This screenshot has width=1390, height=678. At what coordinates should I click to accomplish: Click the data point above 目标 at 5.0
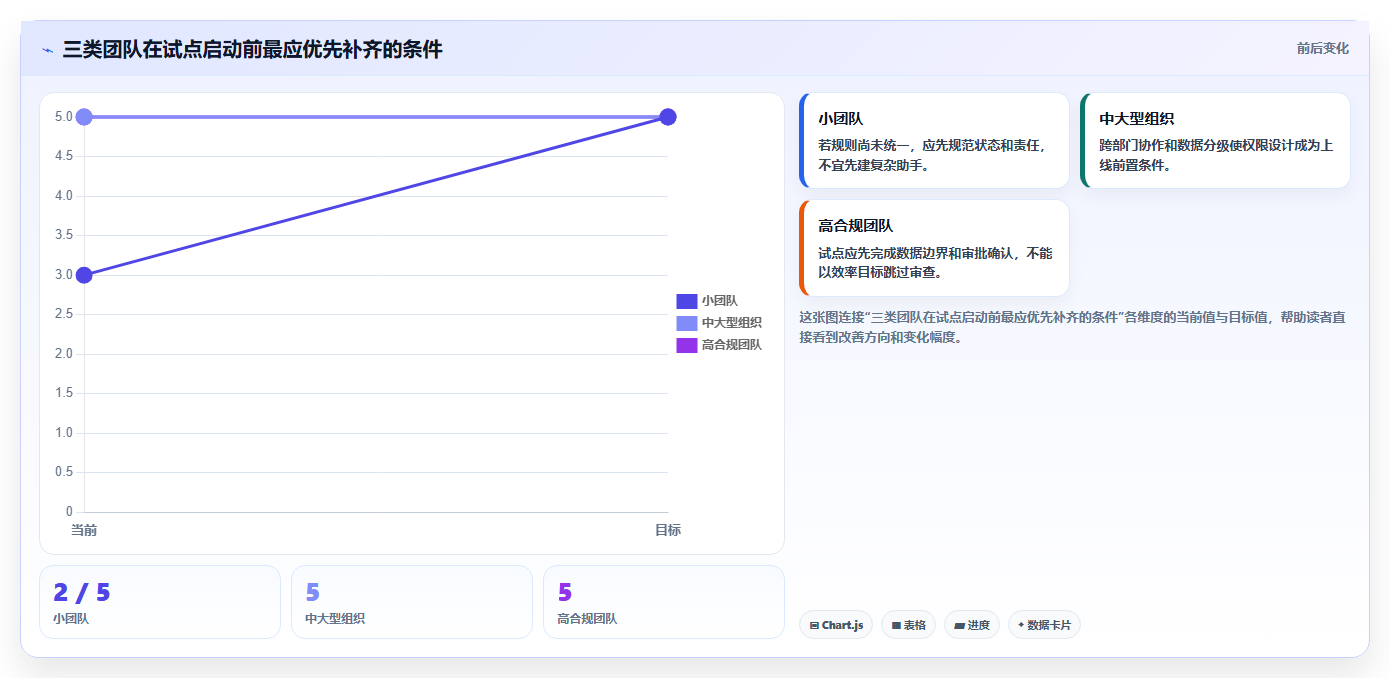click(668, 117)
